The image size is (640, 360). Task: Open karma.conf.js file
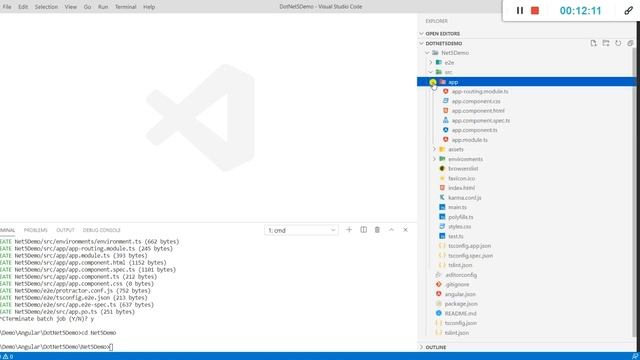(464, 198)
